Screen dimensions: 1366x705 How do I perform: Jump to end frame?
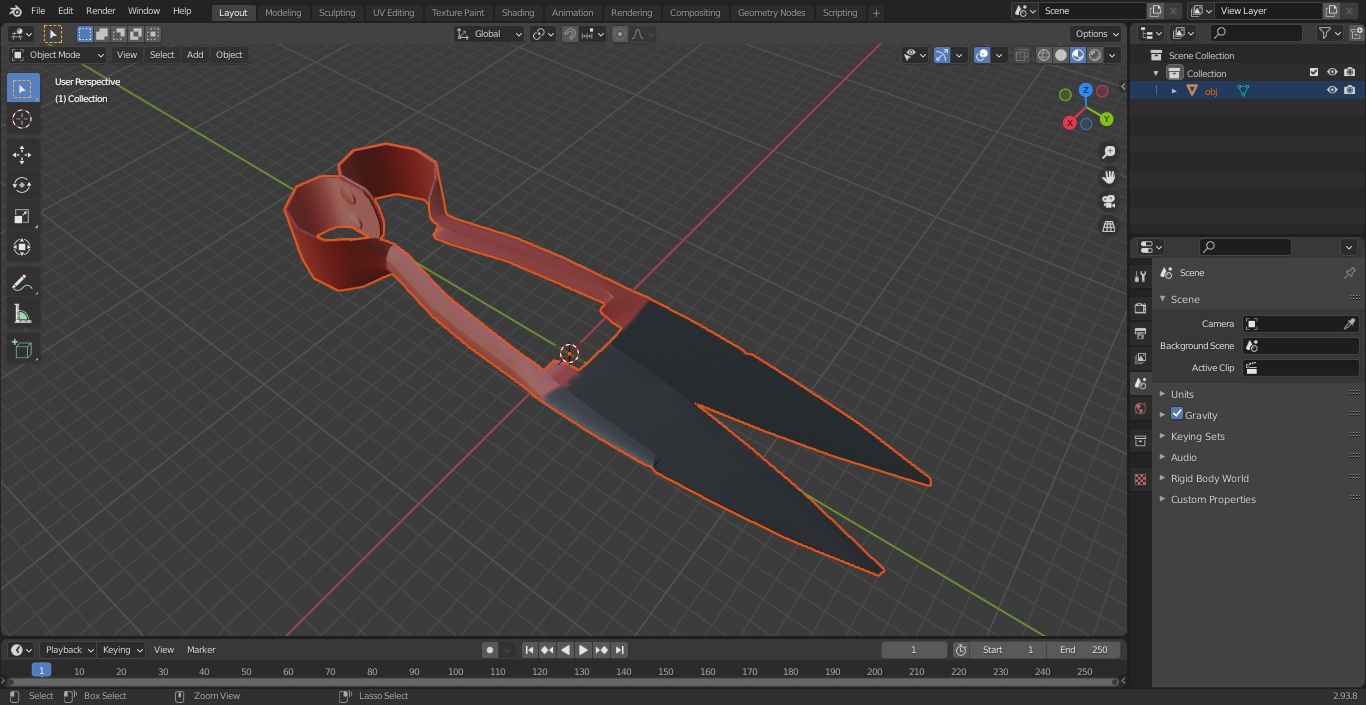[x=619, y=650]
